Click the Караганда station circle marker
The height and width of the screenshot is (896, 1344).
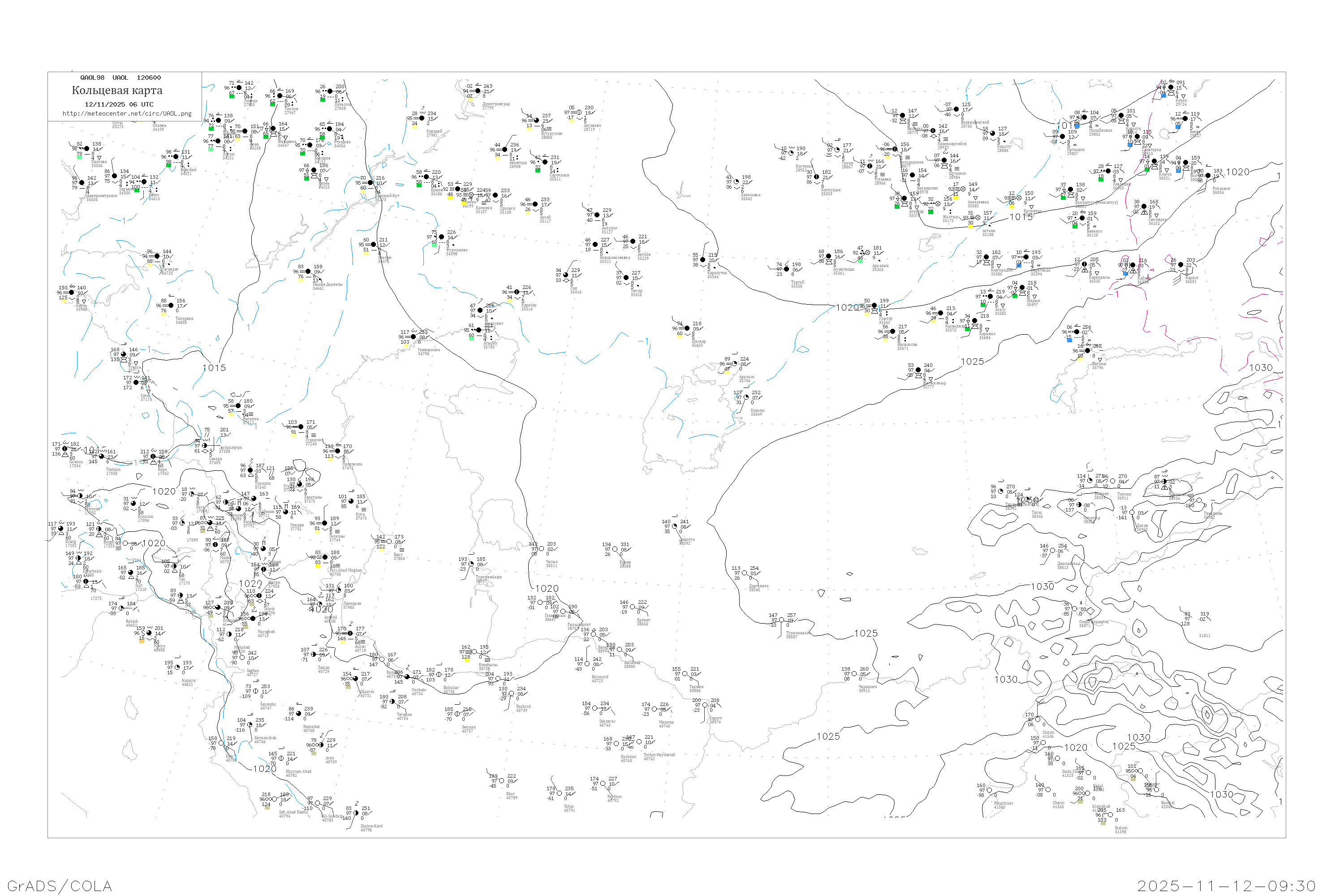pyautogui.click(x=1026, y=257)
